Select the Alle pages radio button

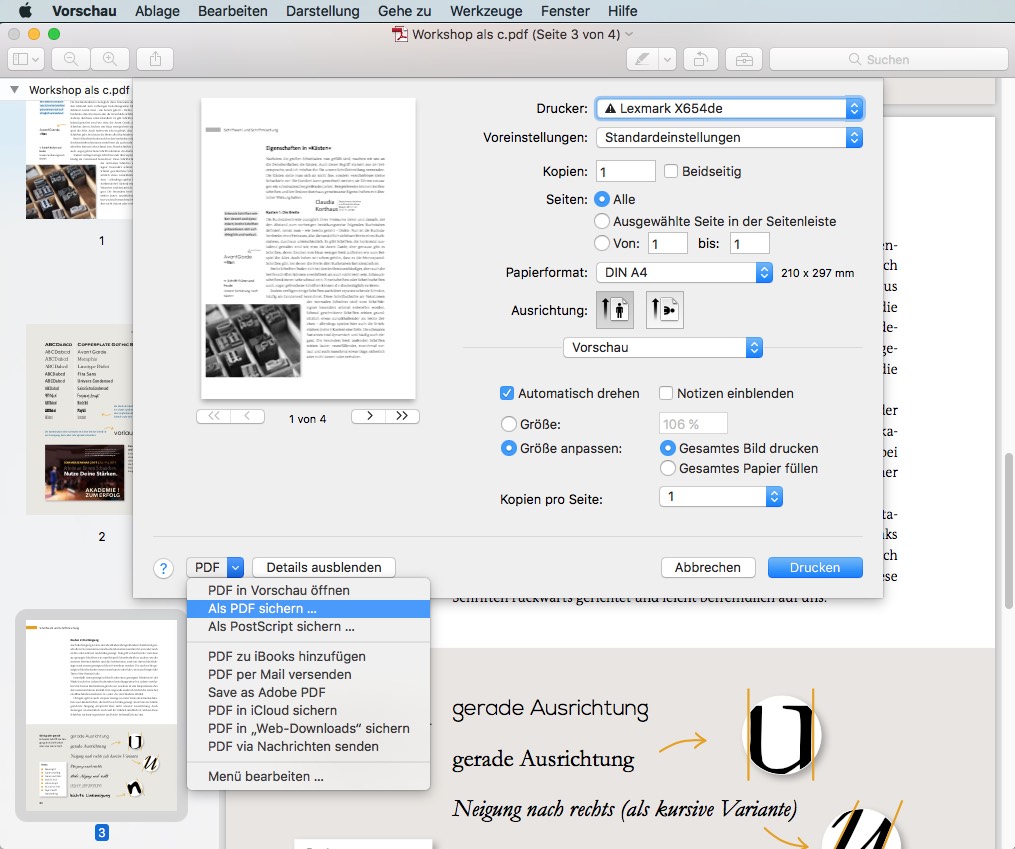[x=602, y=199]
